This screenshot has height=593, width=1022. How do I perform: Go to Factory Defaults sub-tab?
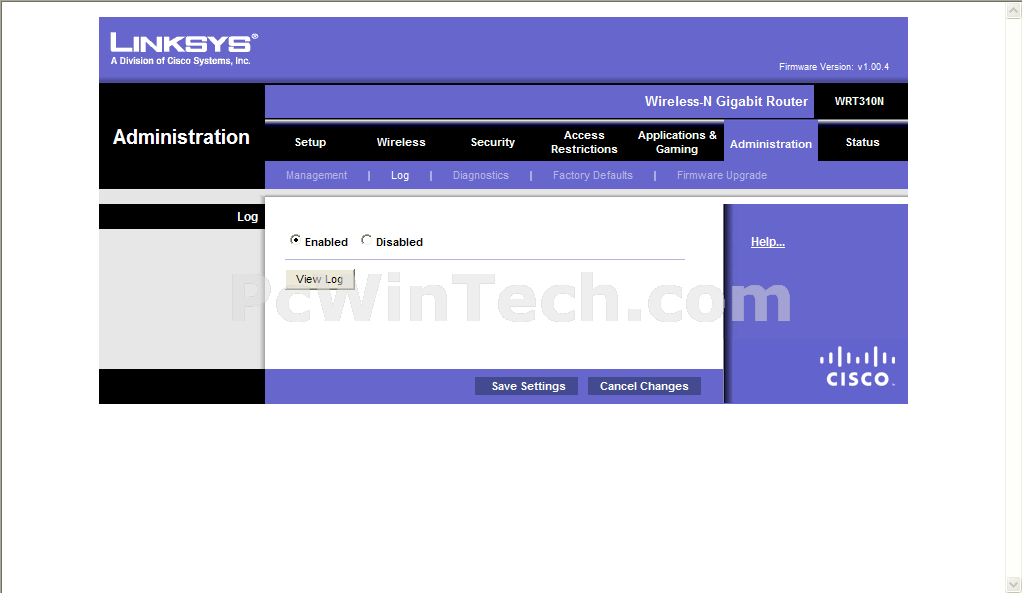click(592, 175)
